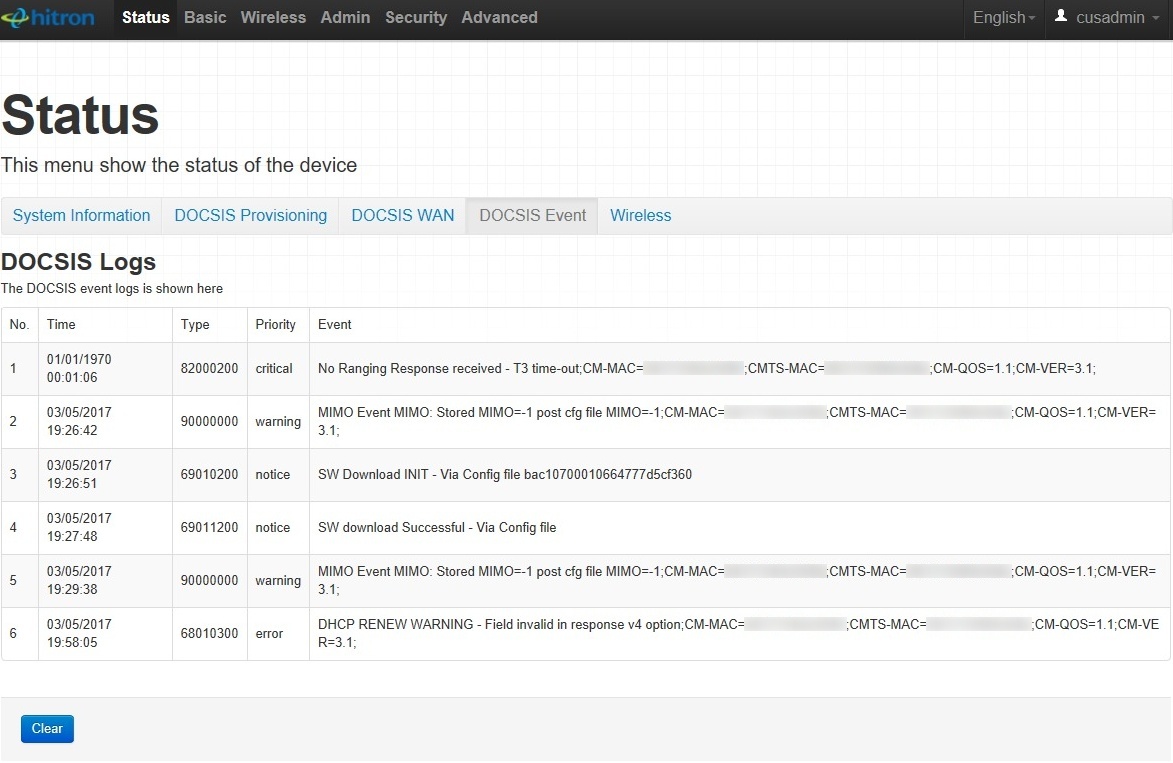Image resolution: width=1173 pixels, height=763 pixels.
Task: Open the Wireless status tab
Action: (640, 215)
